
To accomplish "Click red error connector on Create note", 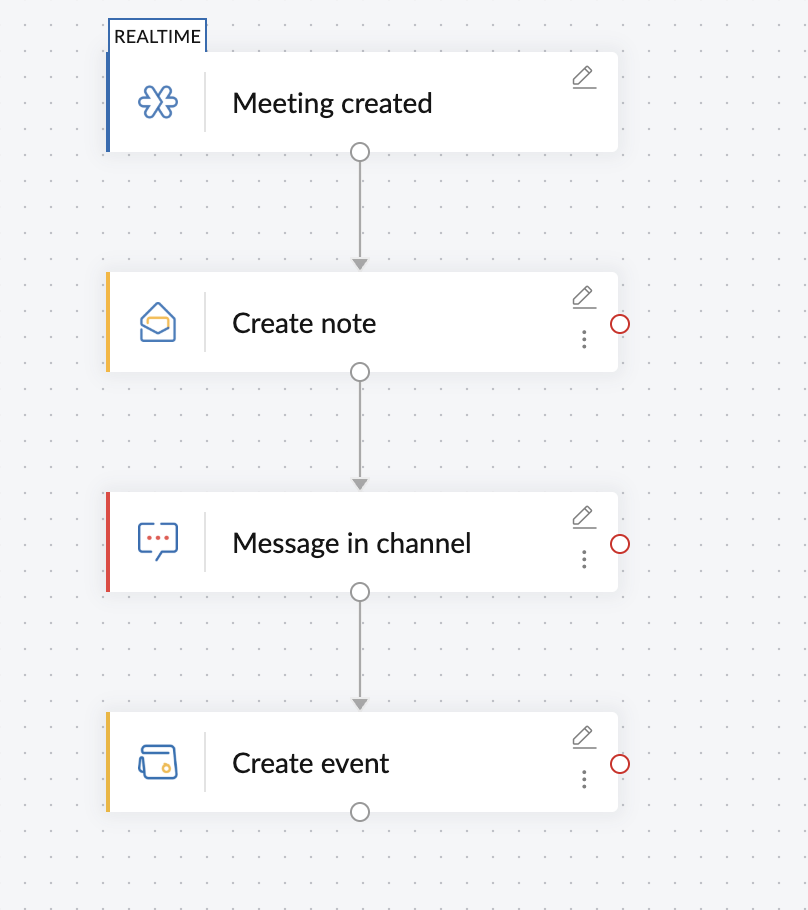I will pyautogui.click(x=620, y=324).
